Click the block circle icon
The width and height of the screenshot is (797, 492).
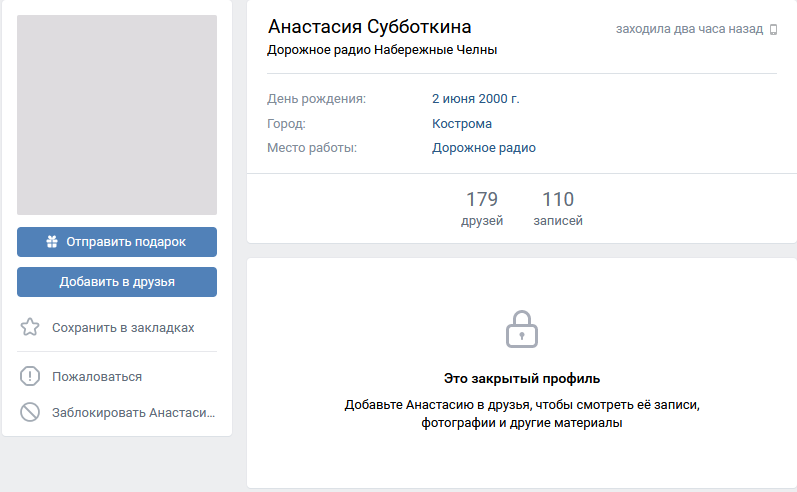coord(30,412)
